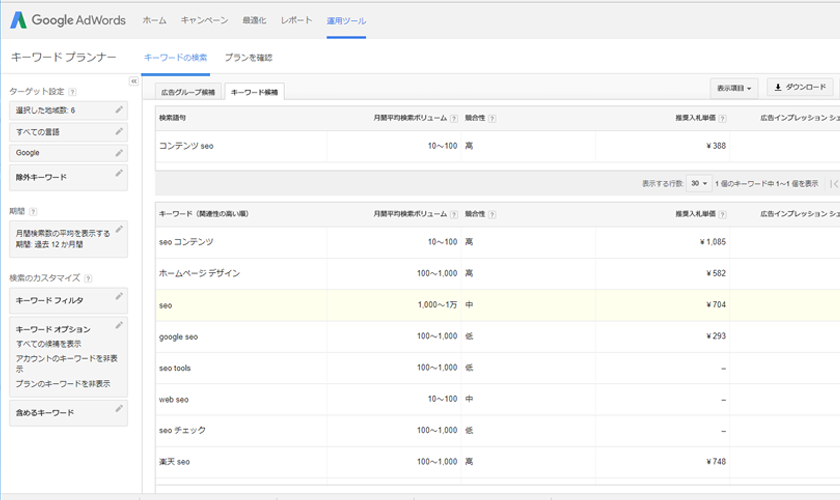840x500 pixels.
Task: Switch to プランを確認 tab
Action: [248, 57]
